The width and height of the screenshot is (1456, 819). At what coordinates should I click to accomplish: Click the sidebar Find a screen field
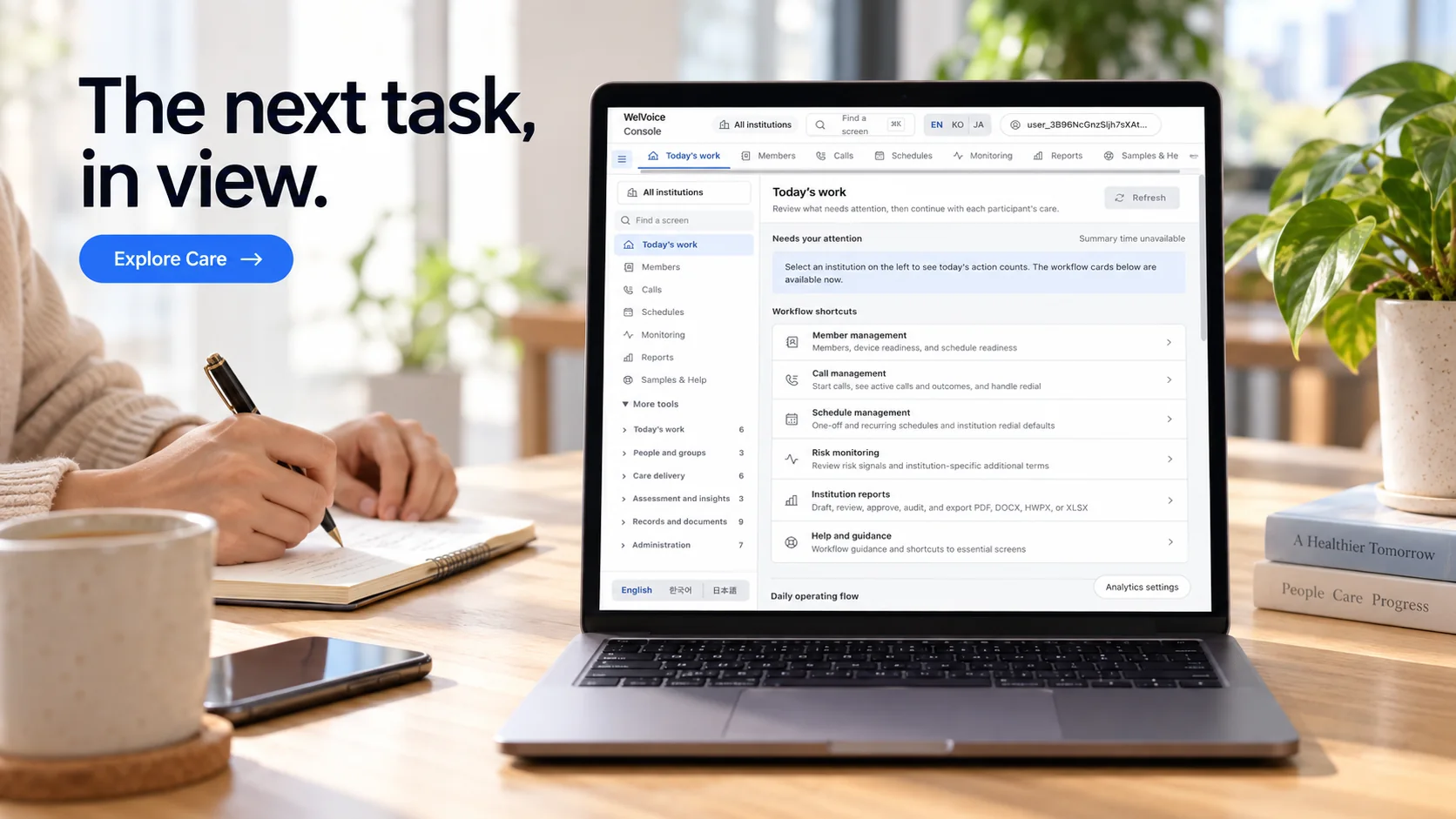684,220
